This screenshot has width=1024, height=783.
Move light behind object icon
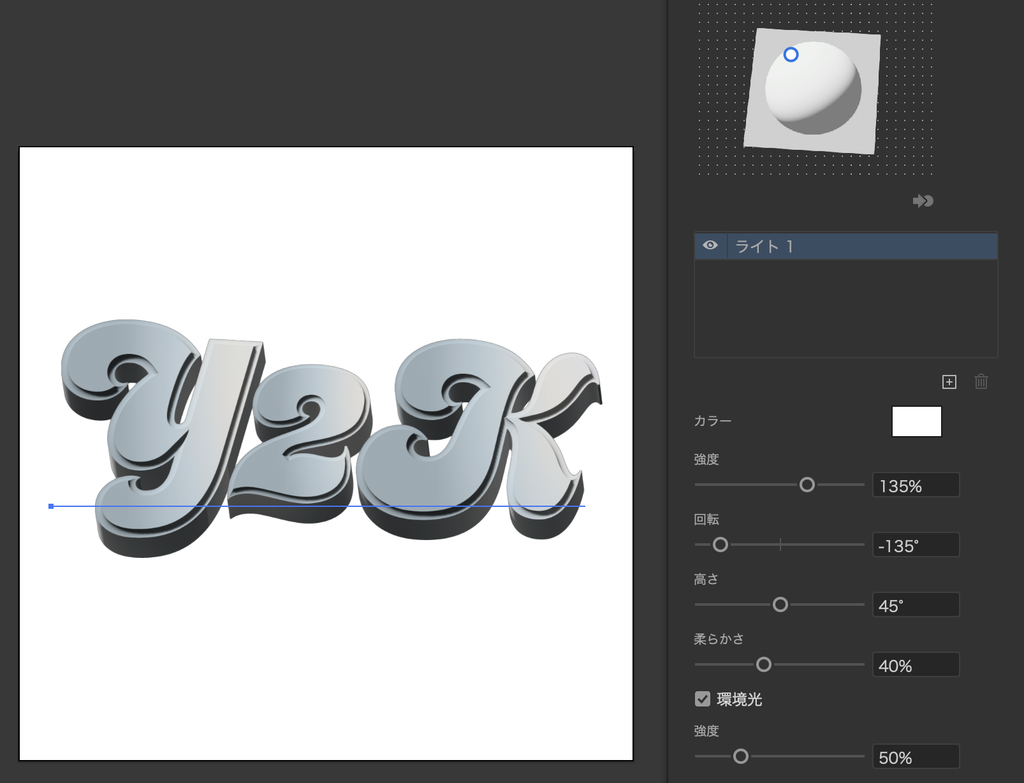coord(923,201)
